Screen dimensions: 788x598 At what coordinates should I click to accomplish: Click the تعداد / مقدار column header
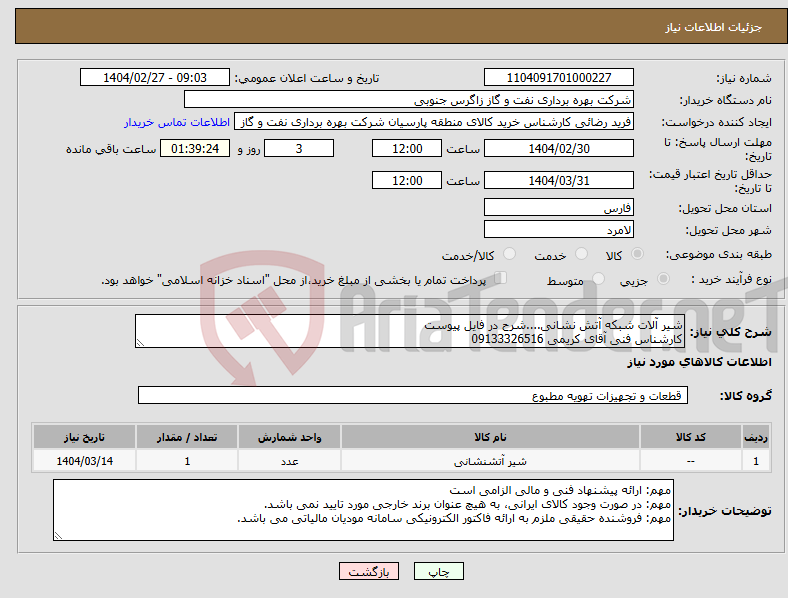point(187,437)
